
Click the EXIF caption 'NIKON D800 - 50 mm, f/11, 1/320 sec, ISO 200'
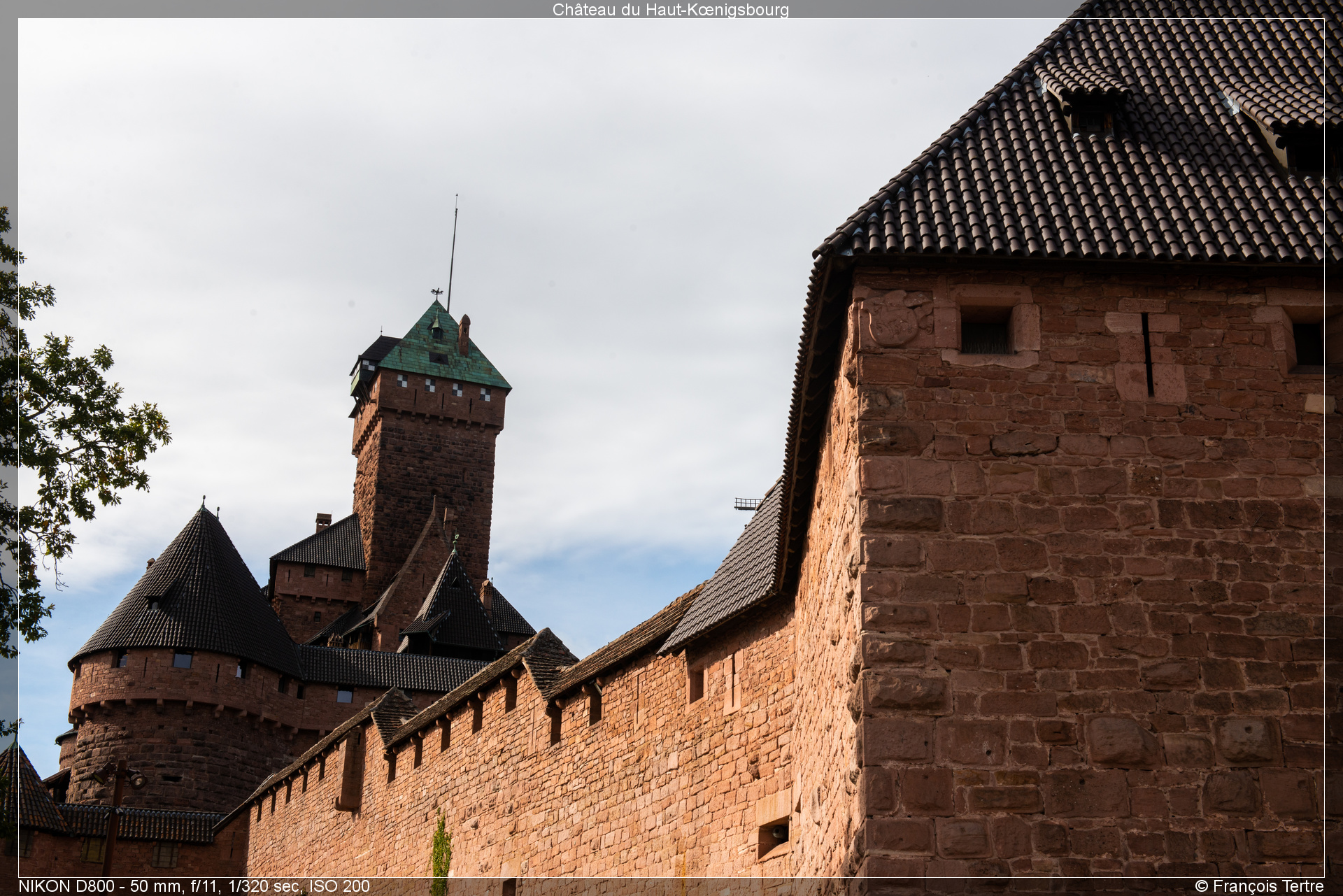tap(194, 886)
